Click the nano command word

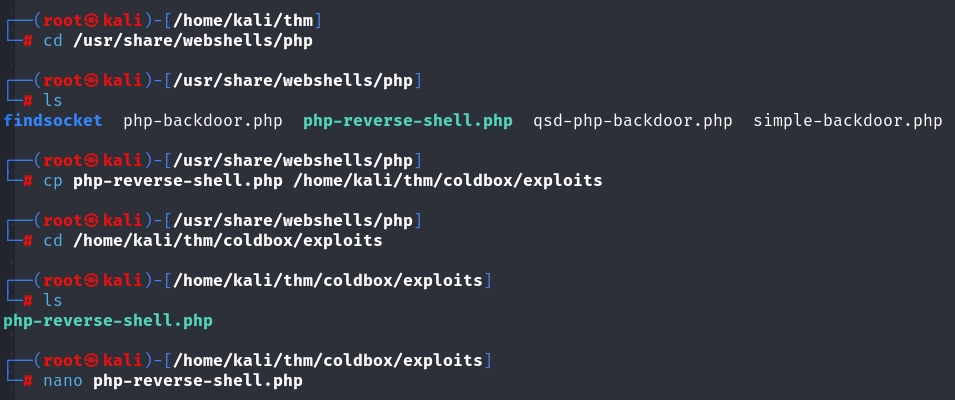click(x=64, y=381)
